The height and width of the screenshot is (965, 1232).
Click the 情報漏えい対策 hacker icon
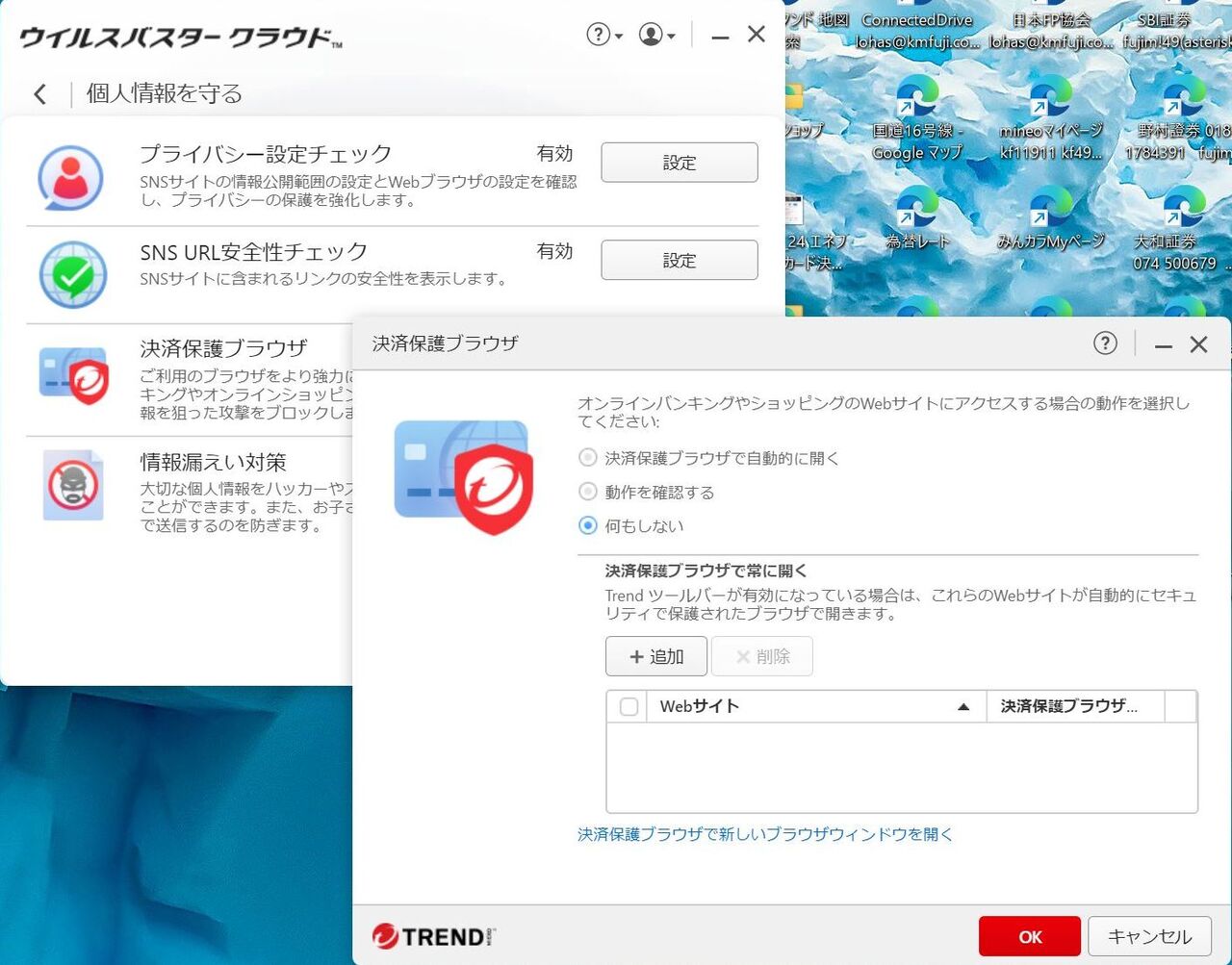[x=73, y=485]
